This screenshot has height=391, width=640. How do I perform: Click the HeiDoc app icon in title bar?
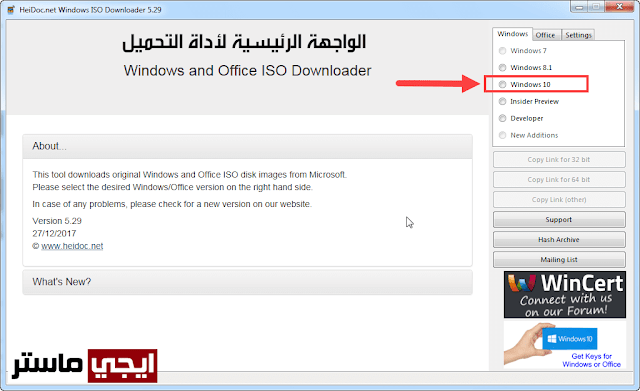(x=11, y=10)
